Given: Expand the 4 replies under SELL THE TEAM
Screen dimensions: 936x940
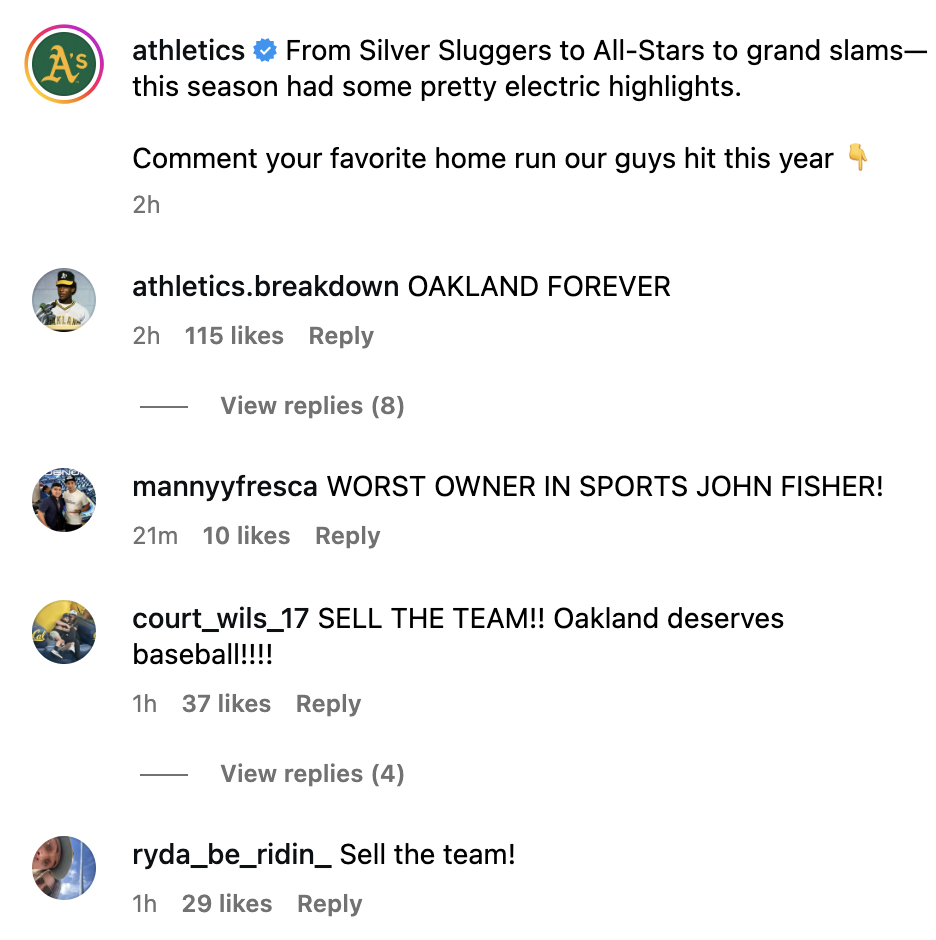Looking at the screenshot, I should (x=312, y=774).
